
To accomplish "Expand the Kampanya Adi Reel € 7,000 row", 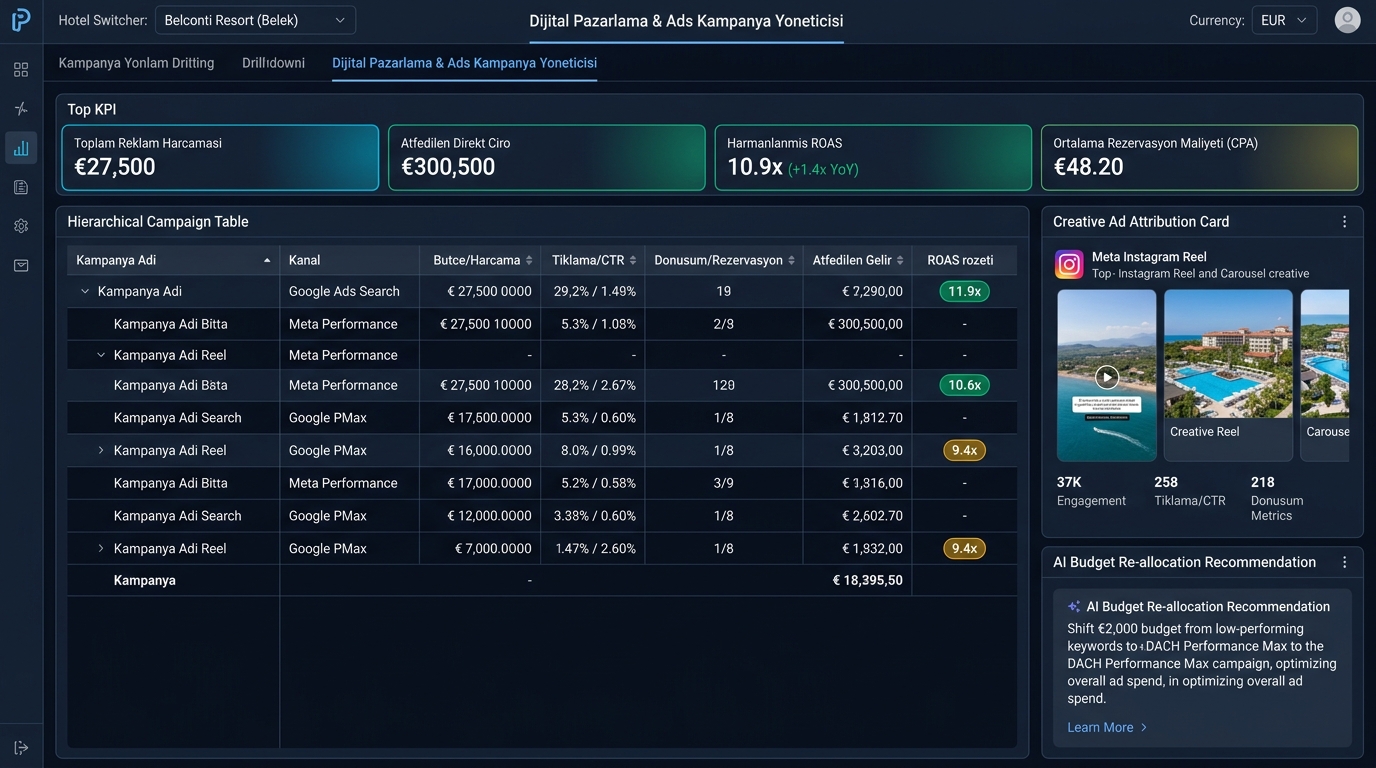I will [x=101, y=549].
